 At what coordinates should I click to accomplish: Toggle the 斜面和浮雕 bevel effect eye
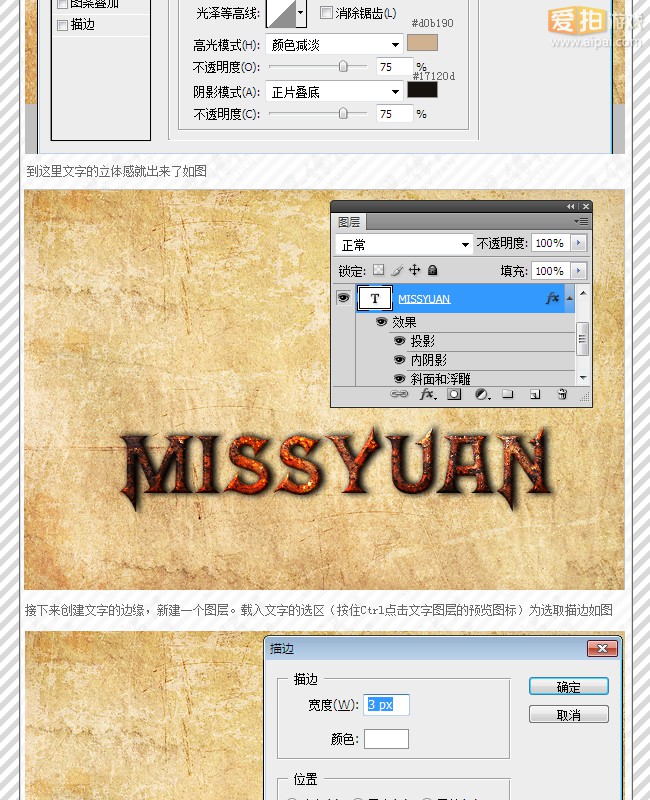click(399, 379)
